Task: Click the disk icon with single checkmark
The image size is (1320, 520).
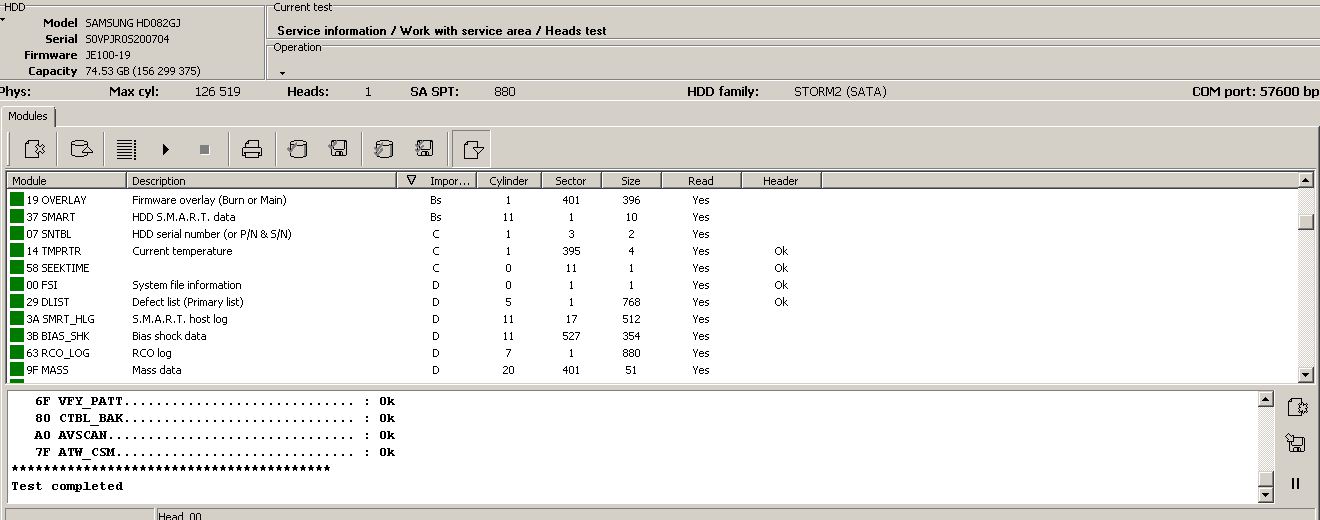Action: pos(297,149)
